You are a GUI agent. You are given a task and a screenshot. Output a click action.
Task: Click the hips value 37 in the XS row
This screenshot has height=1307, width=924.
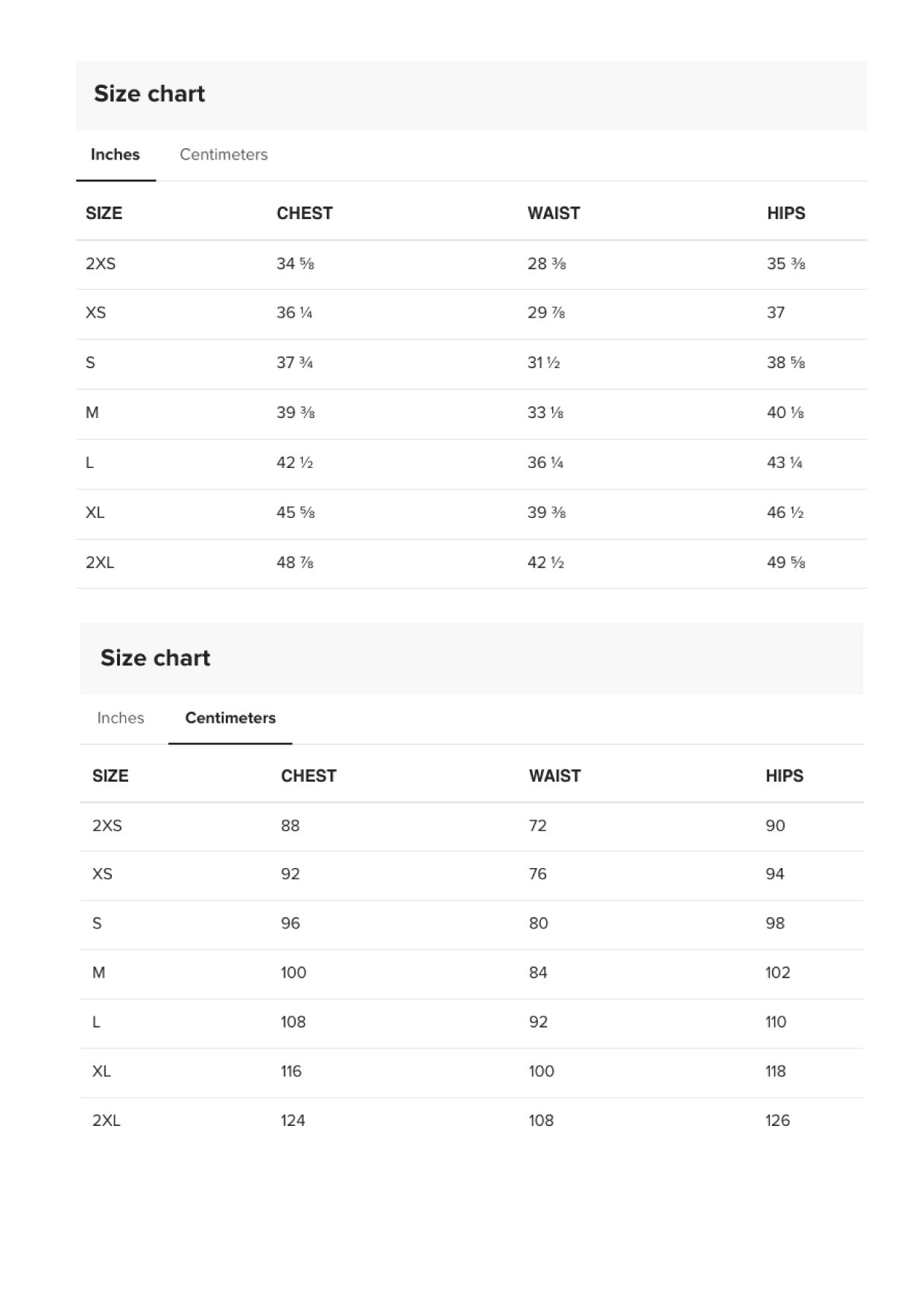pyautogui.click(x=775, y=313)
